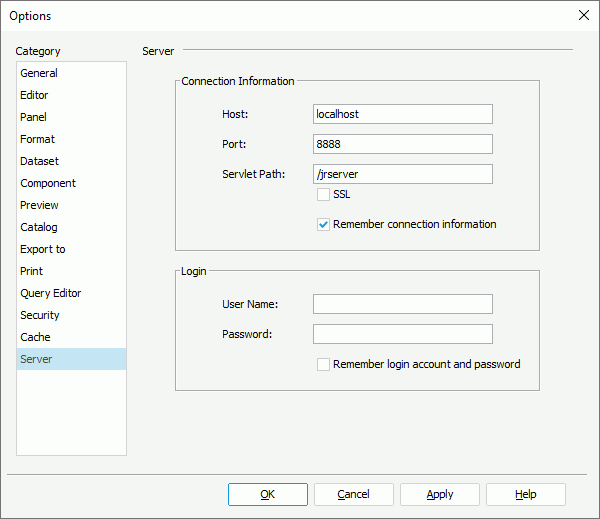Screen dimensions: 600x519
Task: Select the Print category
Action: 71,271
